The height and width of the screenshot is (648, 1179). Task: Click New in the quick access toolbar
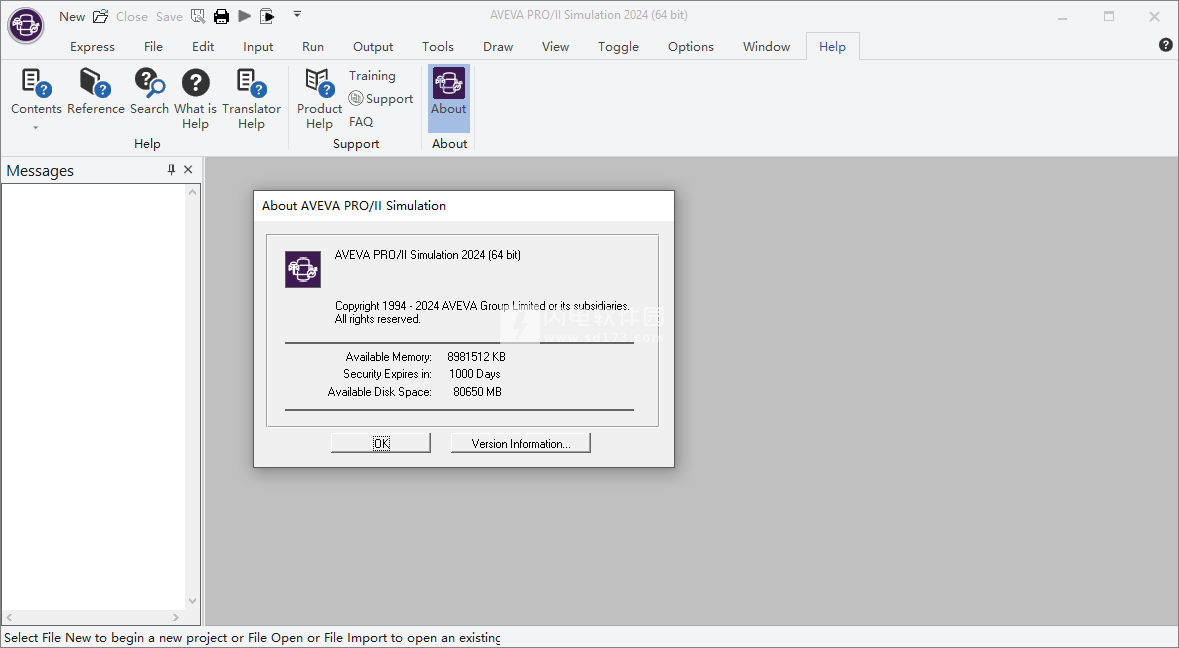[x=72, y=17]
